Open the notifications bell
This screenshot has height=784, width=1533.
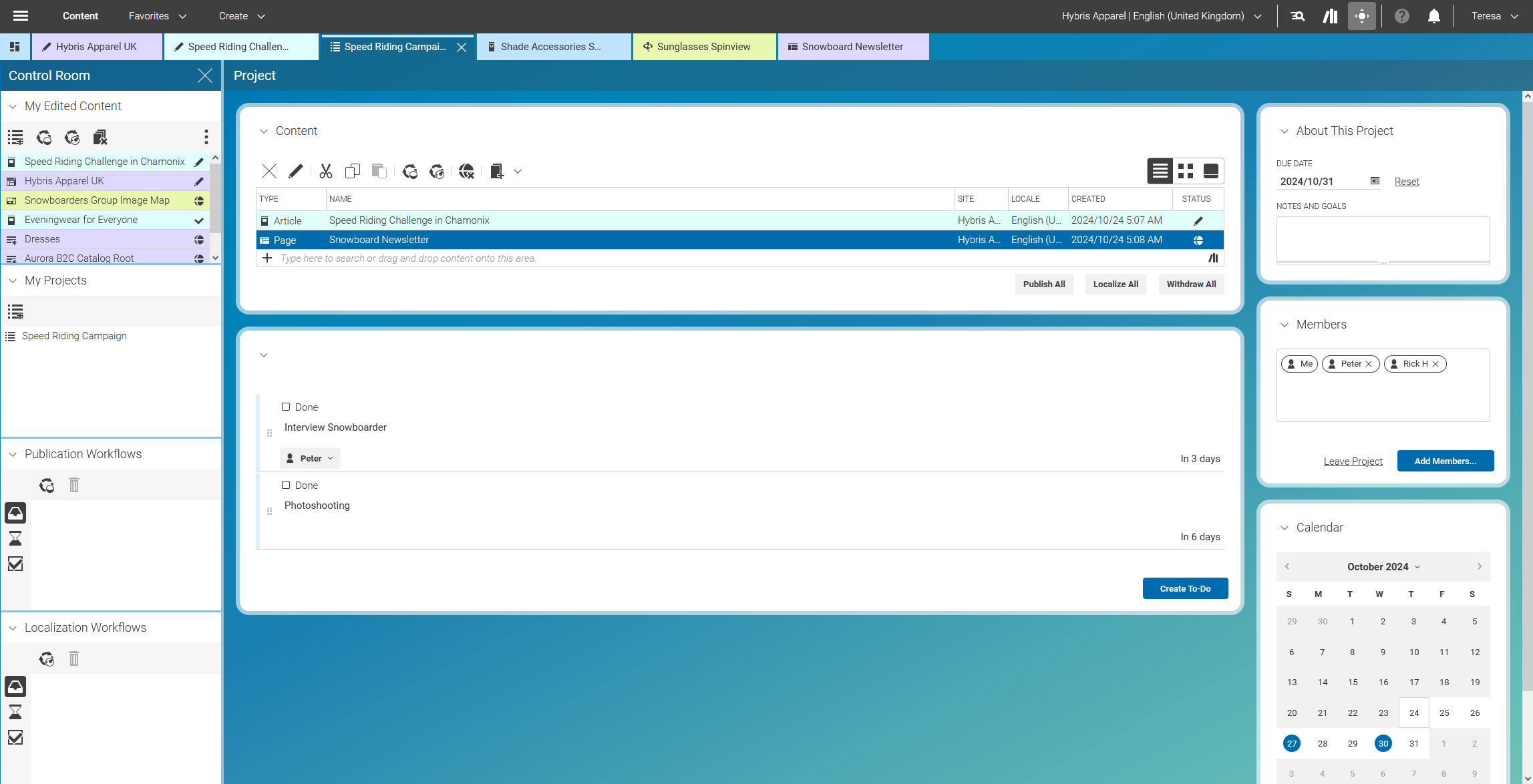click(x=1433, y=16)
